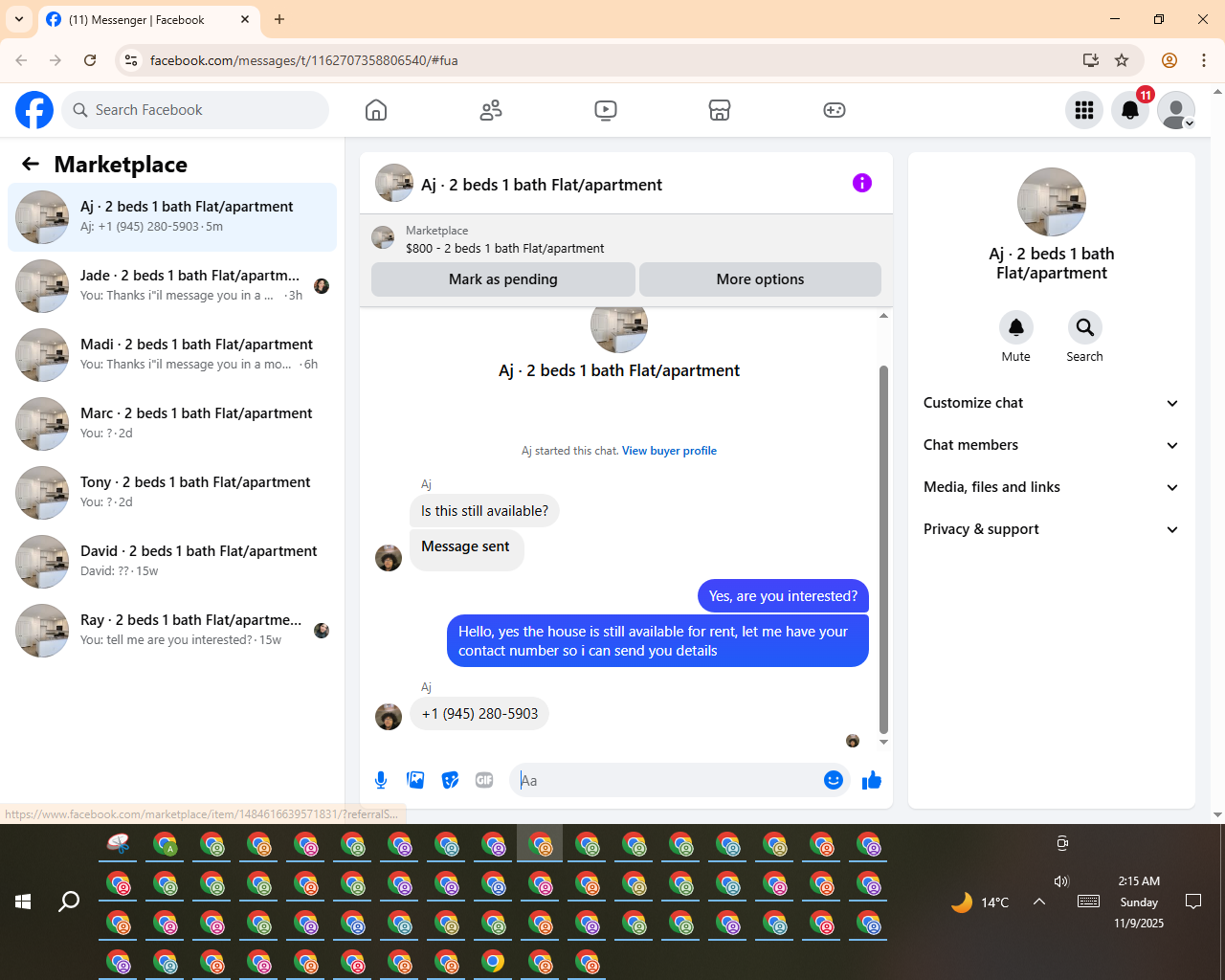Choose a GIF icon

coord(484,780)
